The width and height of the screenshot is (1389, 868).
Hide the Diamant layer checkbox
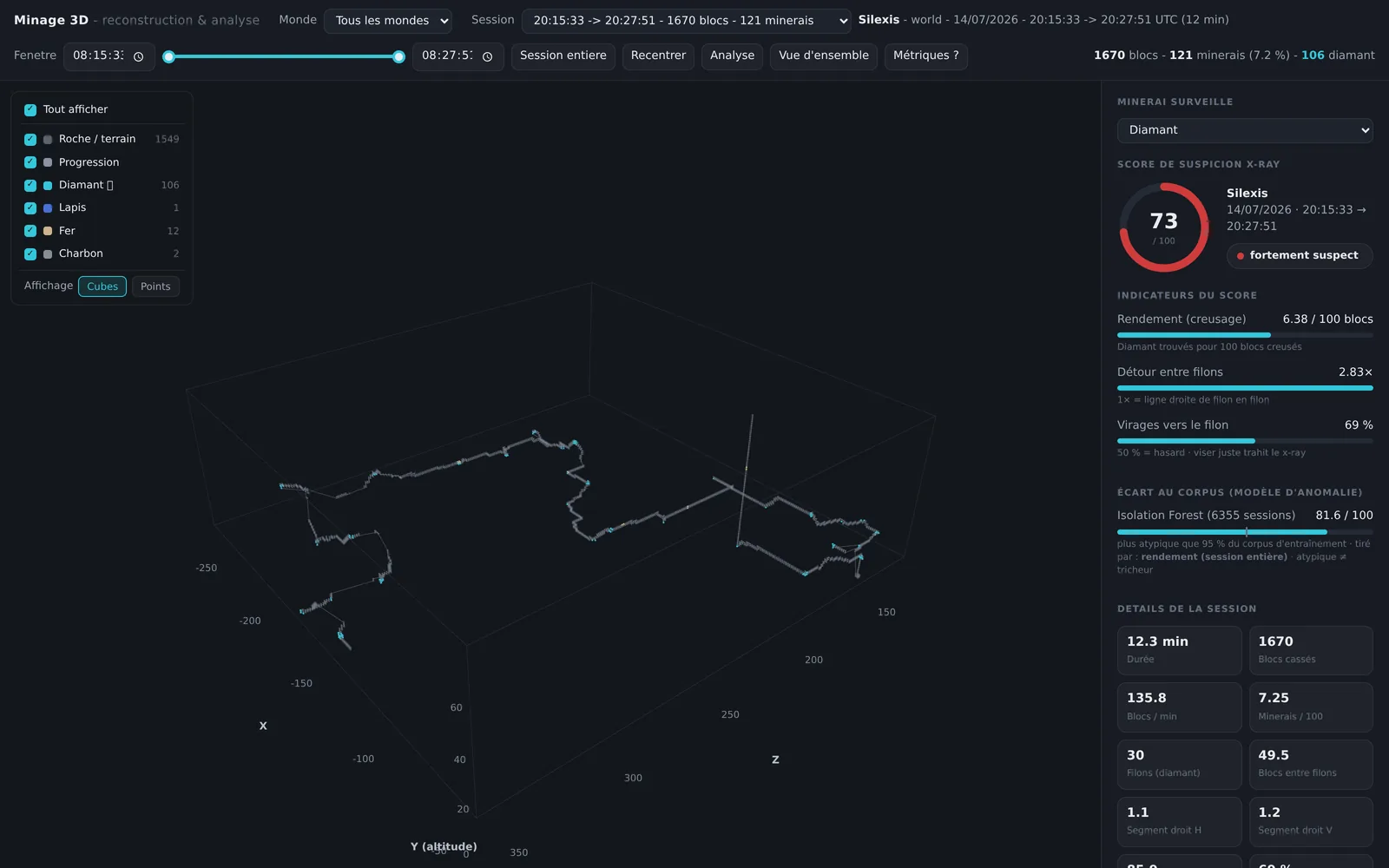point(30,185)
